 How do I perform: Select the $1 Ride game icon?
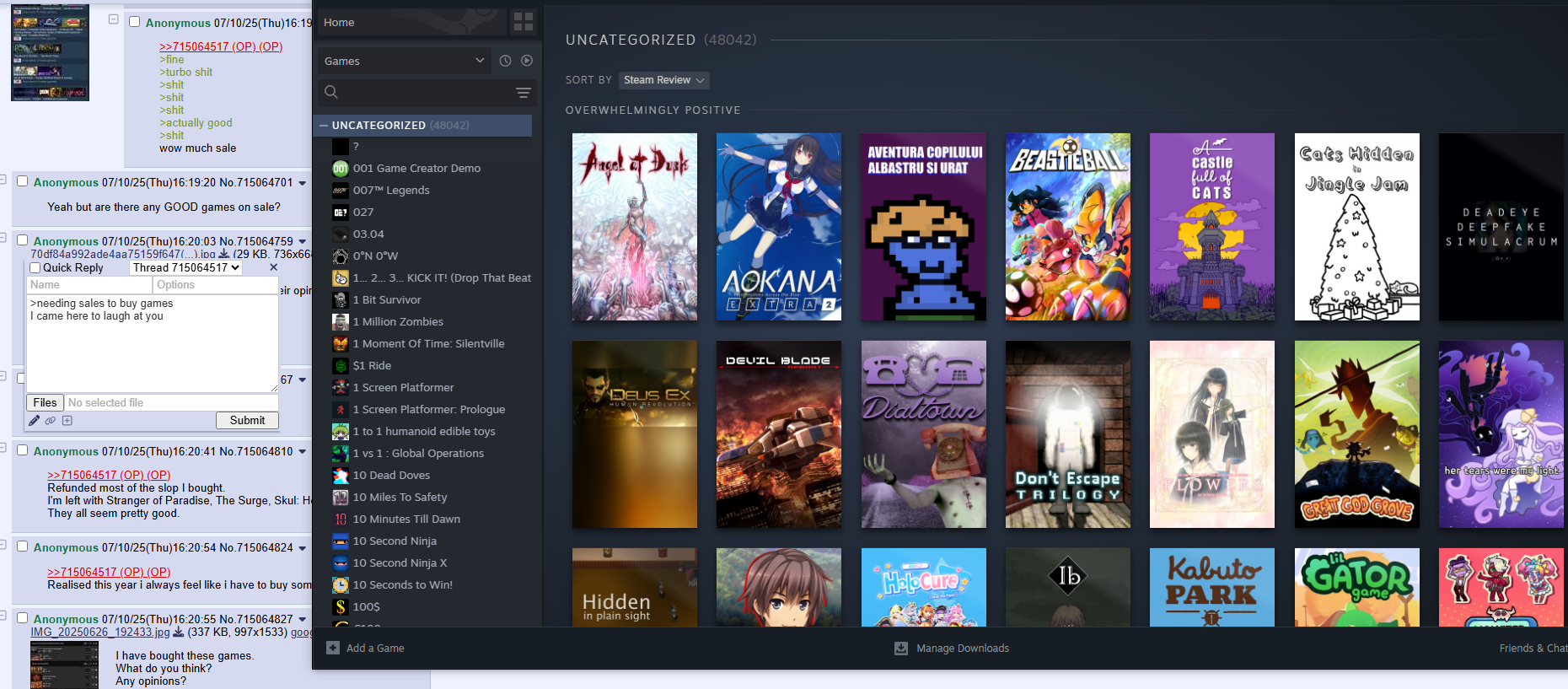tap(341, 366)
